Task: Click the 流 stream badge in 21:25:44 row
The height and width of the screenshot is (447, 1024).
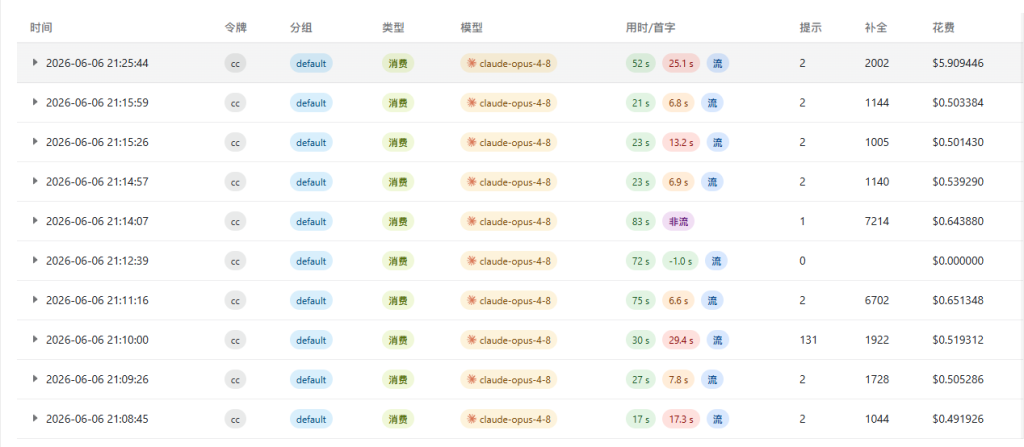Action: pos(718,63)
